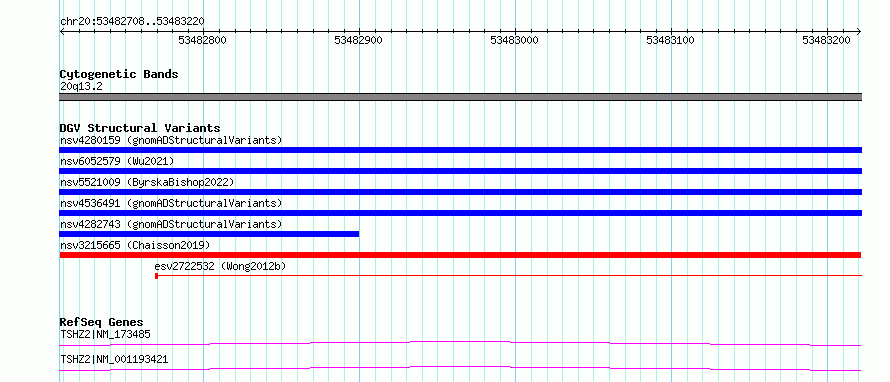Select the thick red bar under nsv3215665
Screen dimensions: 890x382
(x=460, y=255)
